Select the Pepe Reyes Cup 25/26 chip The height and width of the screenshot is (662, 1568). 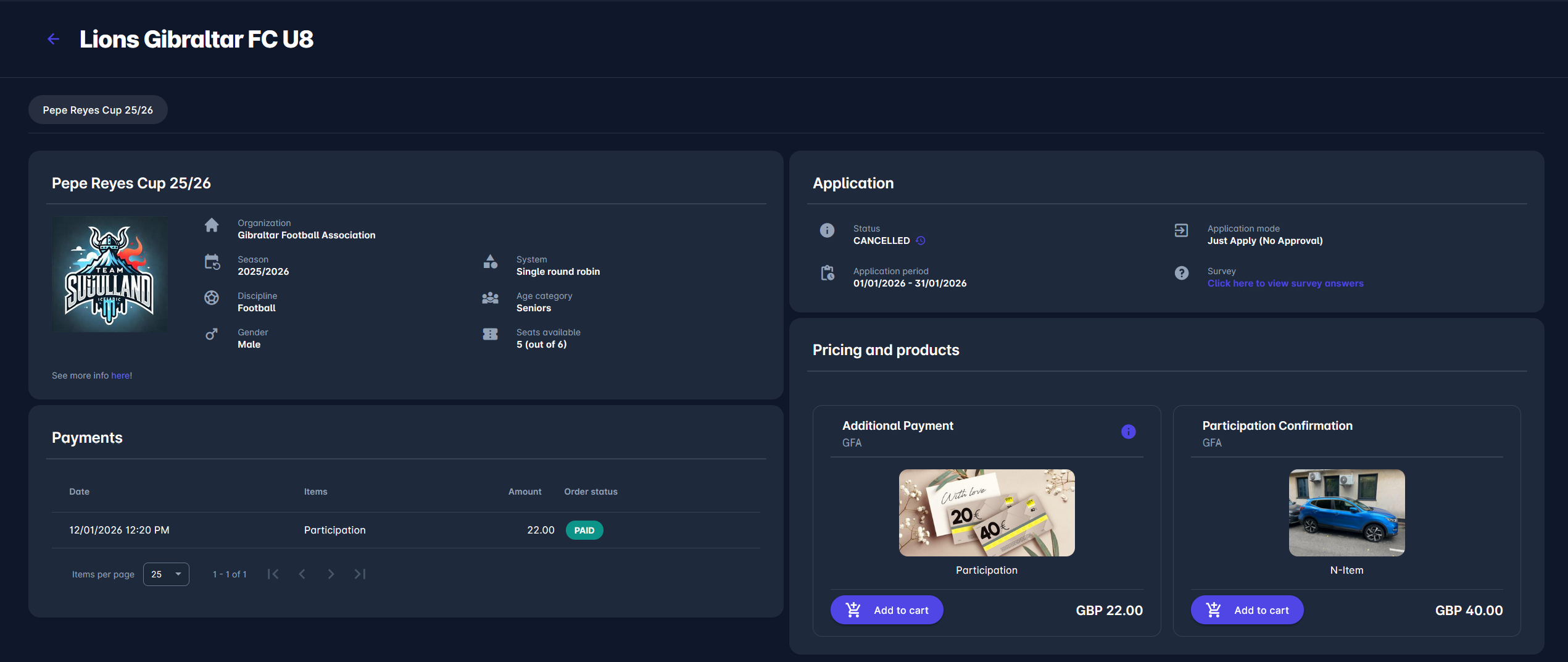(97, 109)
